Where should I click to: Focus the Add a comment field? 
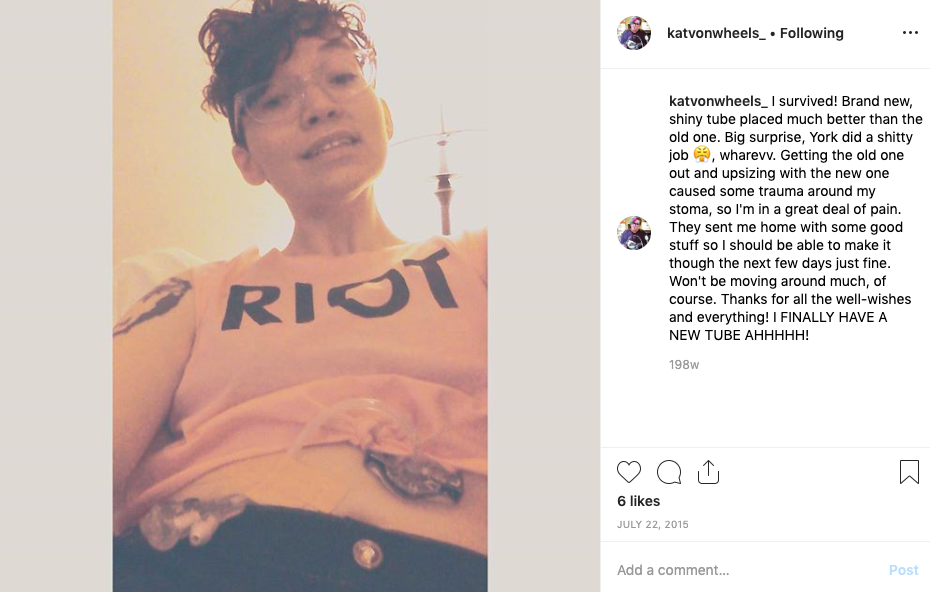click(x=747, y=570)
